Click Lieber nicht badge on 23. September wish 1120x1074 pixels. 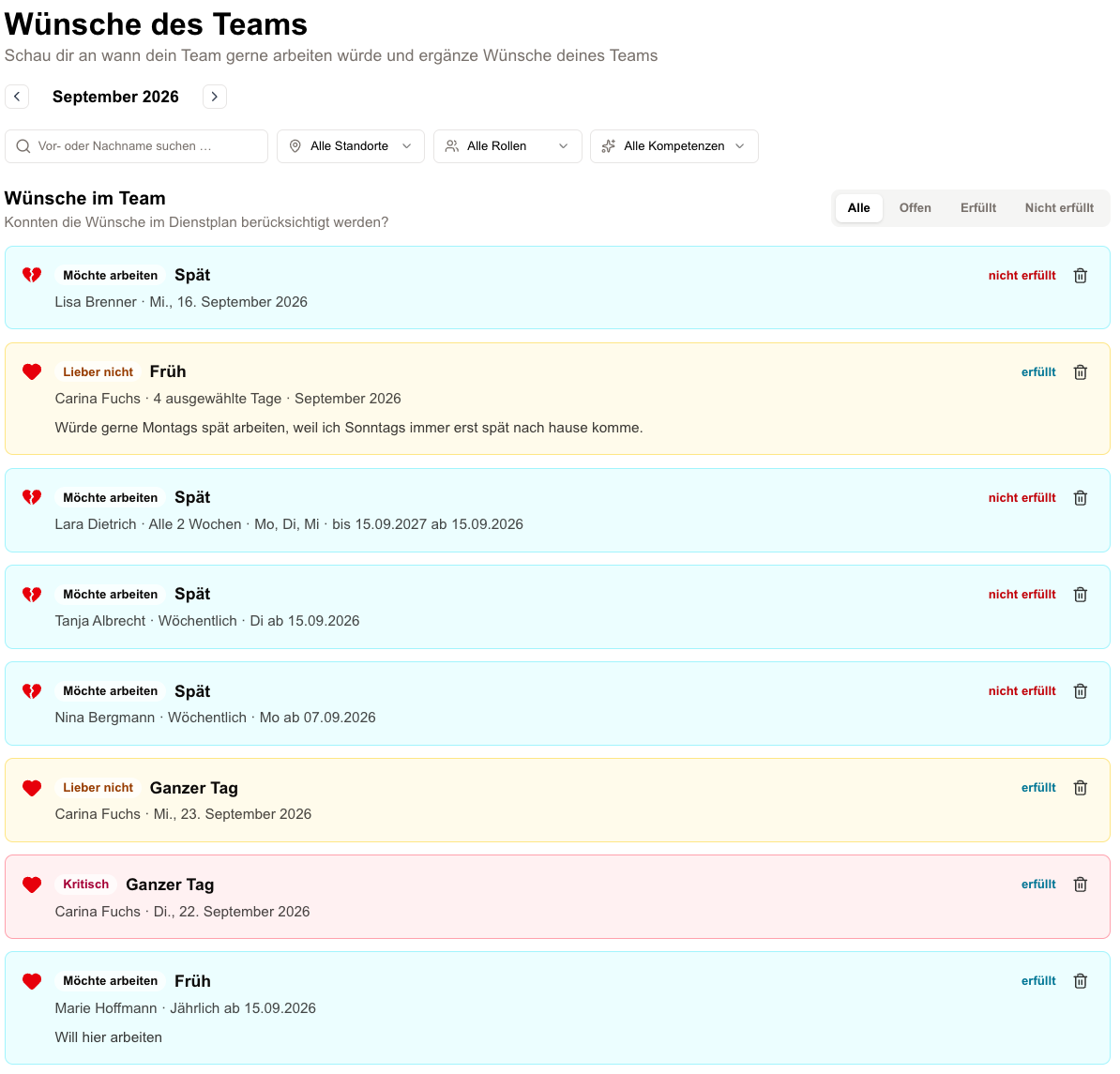(x=98, y=788)
